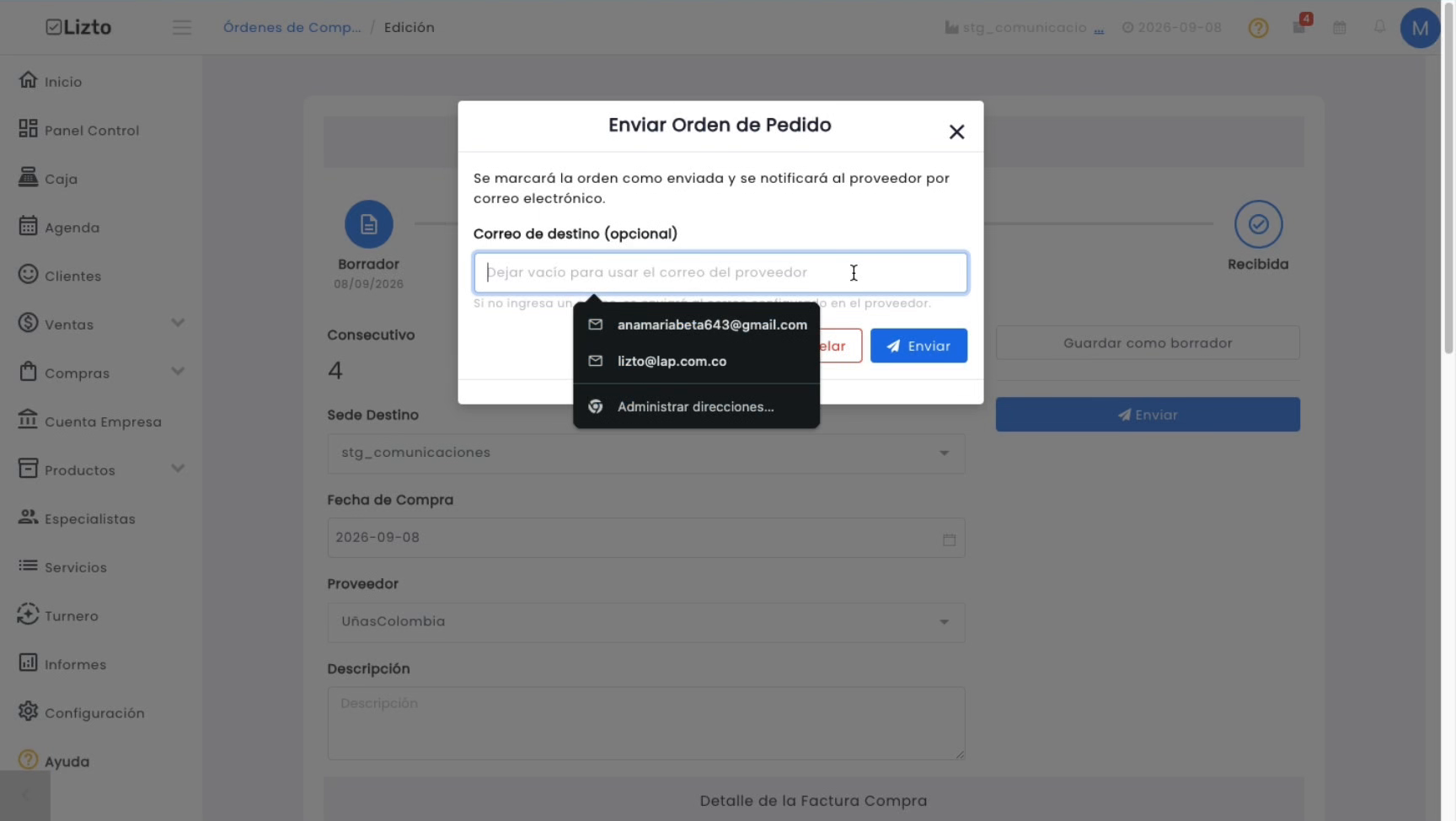The image size is (1456, 821).
Task: Click the blue Enviar button in dialog
Action: tap(918, 346)
